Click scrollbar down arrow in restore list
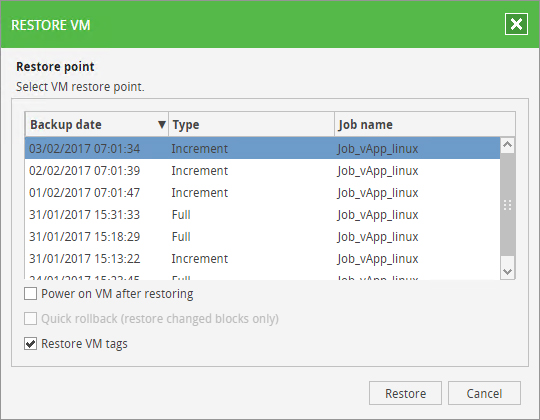Viewport: 540px width, 420px height. coord(507,272)
